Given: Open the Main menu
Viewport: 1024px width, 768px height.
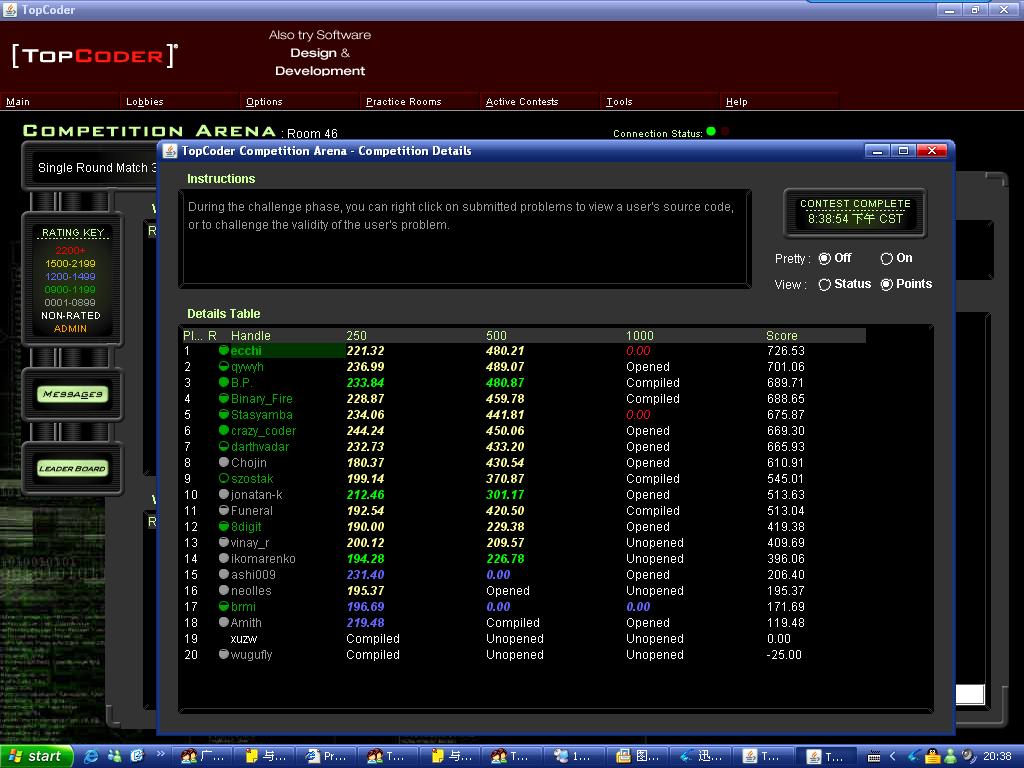Looking at the screenshot, I should 18,102.
